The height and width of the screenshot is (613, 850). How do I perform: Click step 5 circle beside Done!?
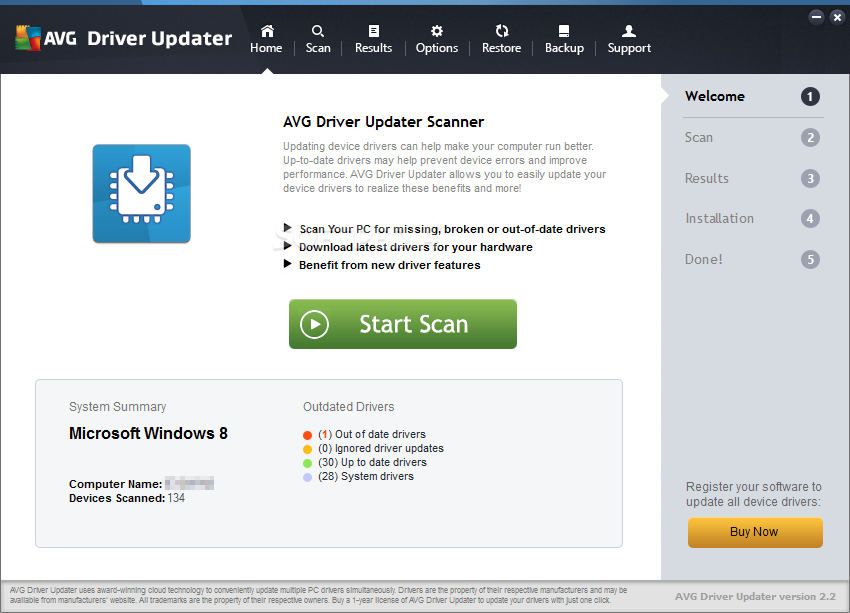tap(810, 259)
